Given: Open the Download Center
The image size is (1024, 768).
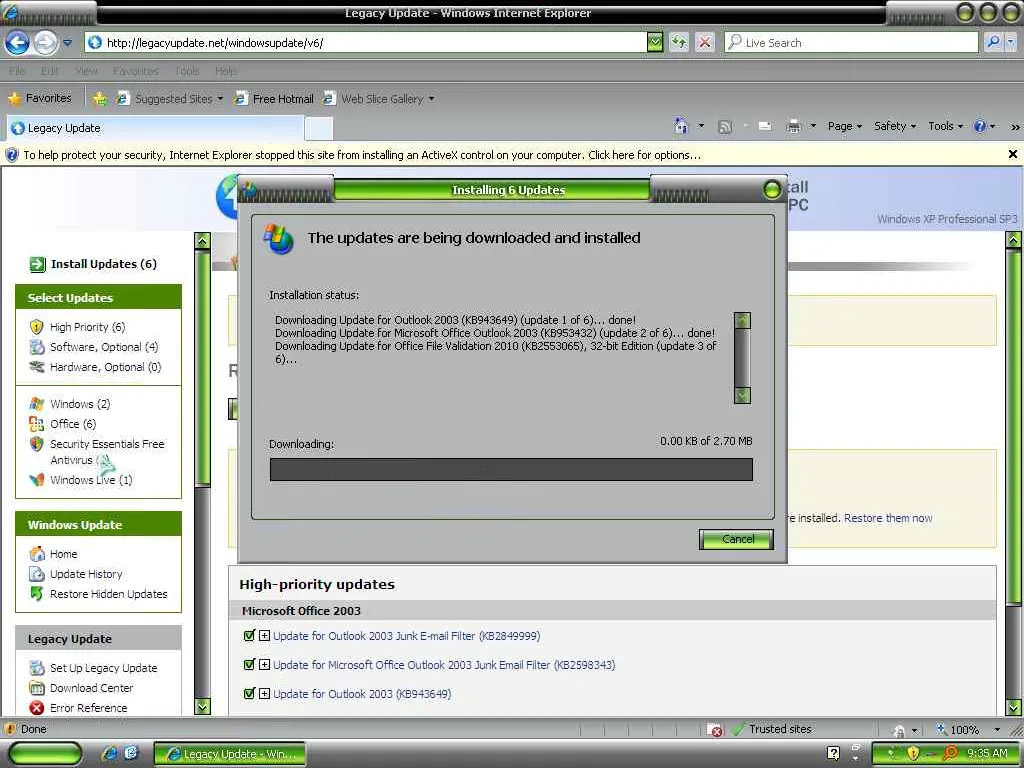Looking at the screenshot, I should pos(91,688).
